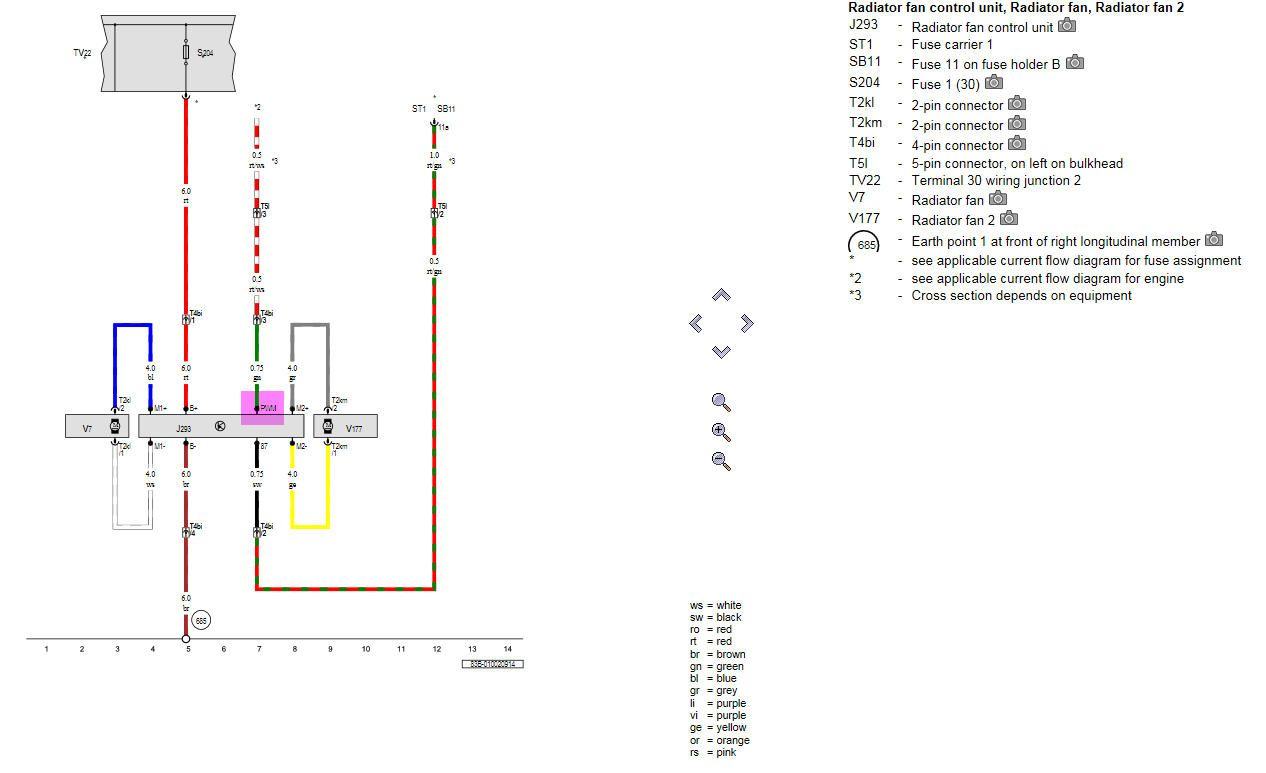Click the V177 legend code
1266x773 pixels.
pyautogui.click(x=864, y=218)
